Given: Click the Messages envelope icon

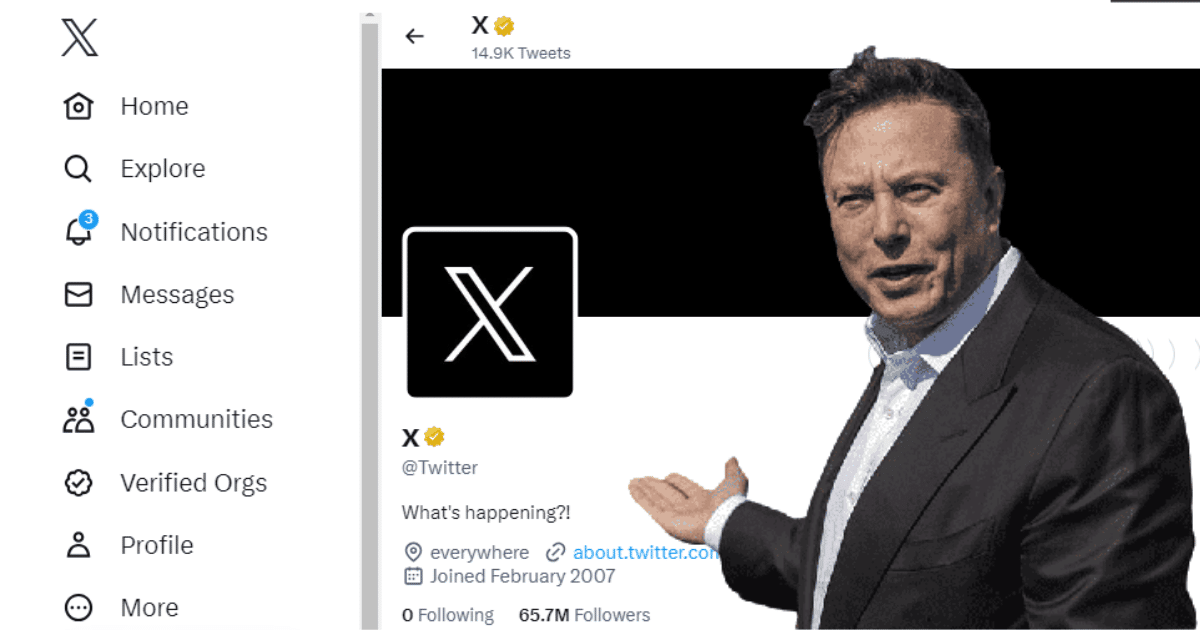Looking at the screenshot, I should pos(78,294).
